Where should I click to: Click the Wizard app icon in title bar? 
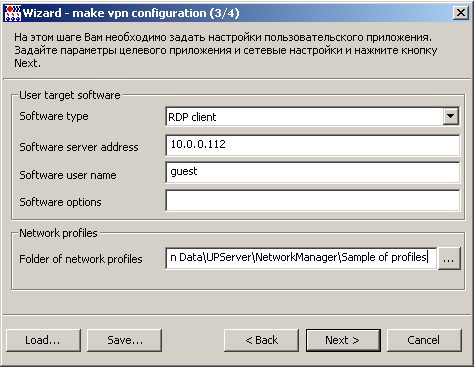13,13
